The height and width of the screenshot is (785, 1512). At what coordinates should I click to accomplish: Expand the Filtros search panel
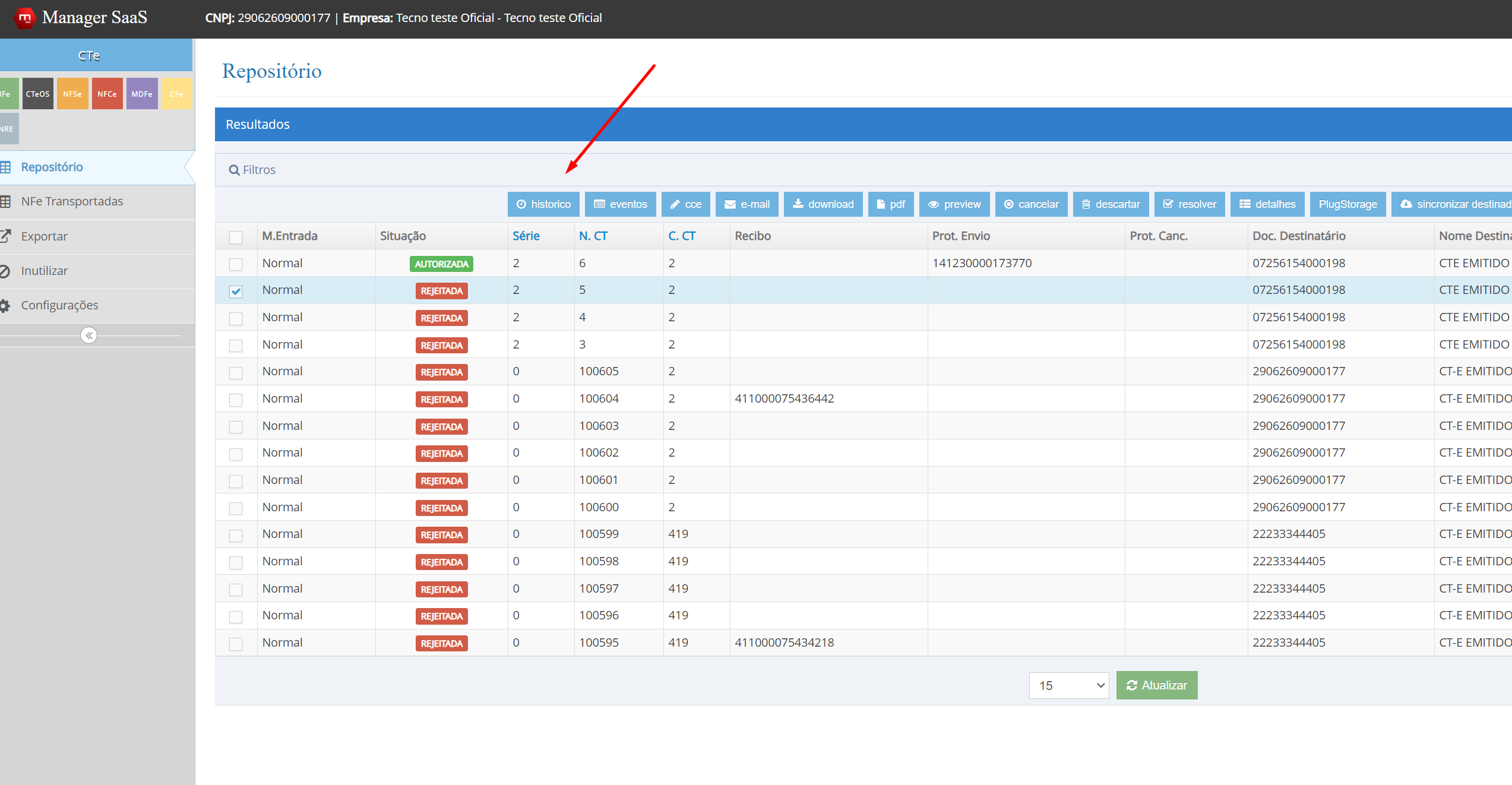pos(252,170)
